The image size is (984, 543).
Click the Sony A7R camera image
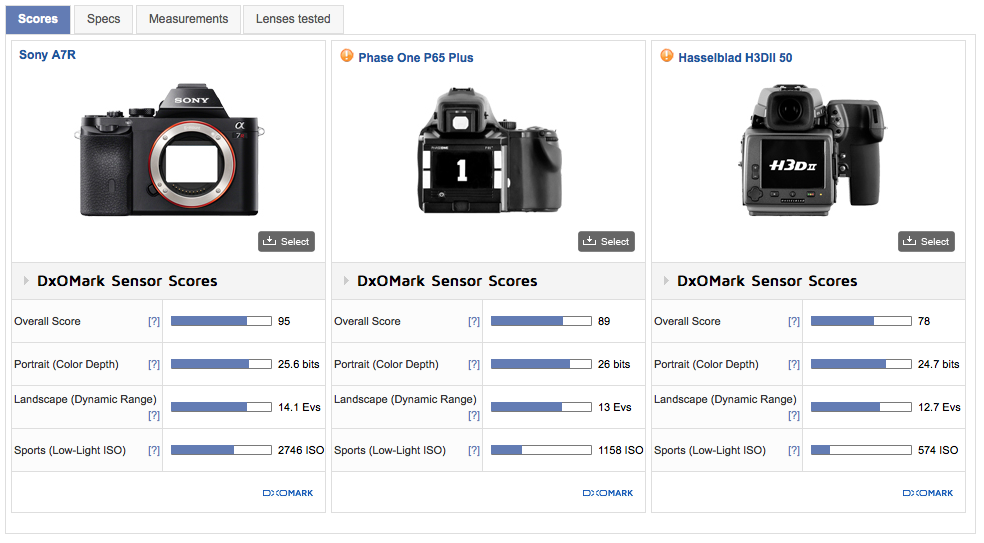tap(169, 151)
